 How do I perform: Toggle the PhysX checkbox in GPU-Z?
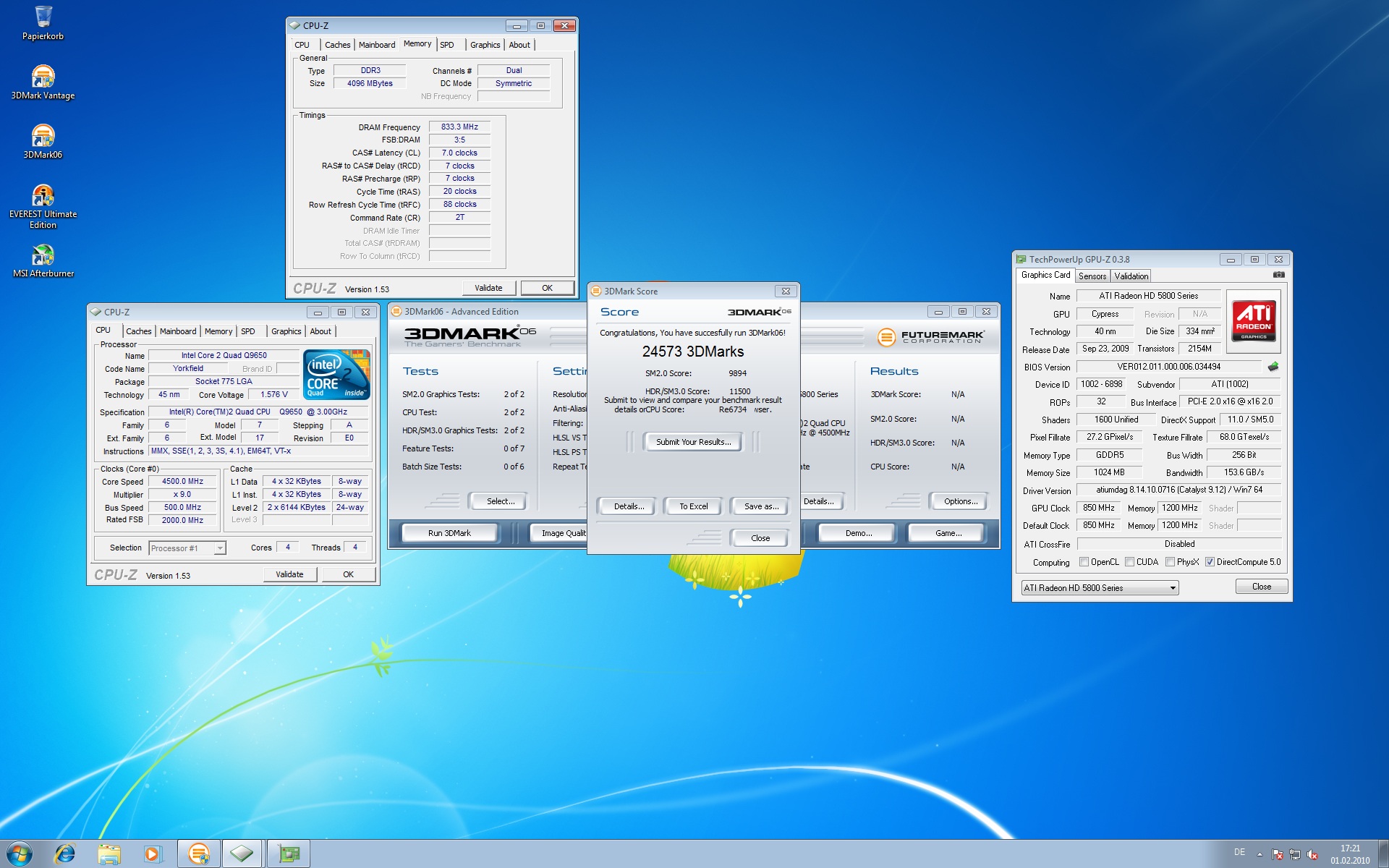pos(1170,562)
